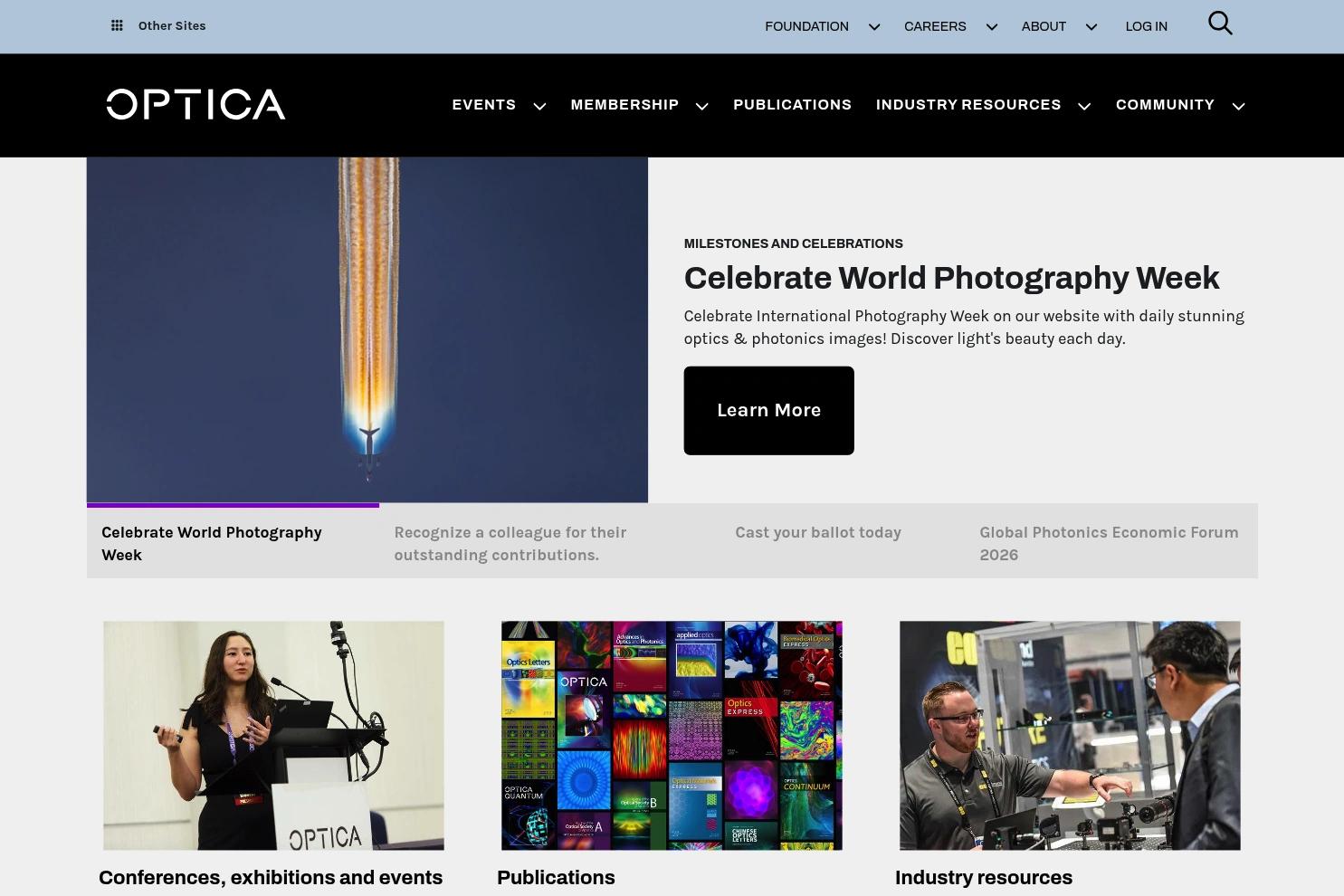The height and width of the screenshot is (896, 1344).
Task: Expand the Community menu chevron
Action: click(x=1239, y=106)
